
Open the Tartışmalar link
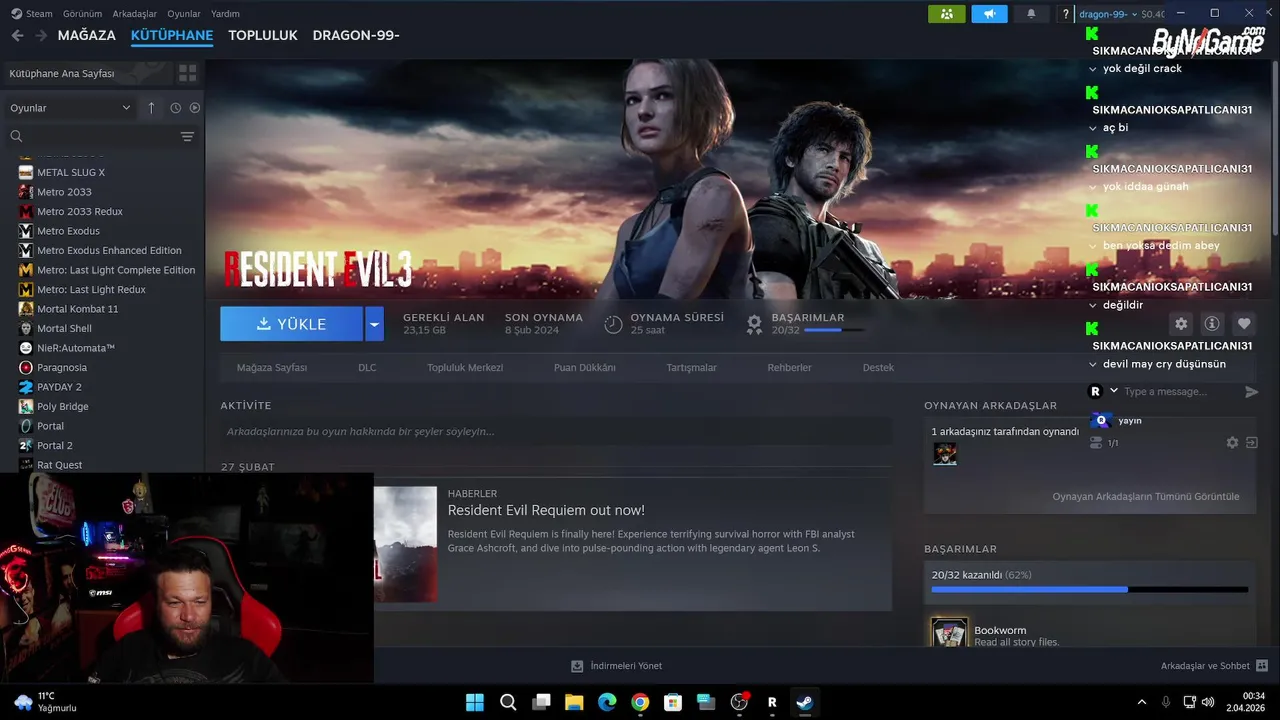coord(691,367)
